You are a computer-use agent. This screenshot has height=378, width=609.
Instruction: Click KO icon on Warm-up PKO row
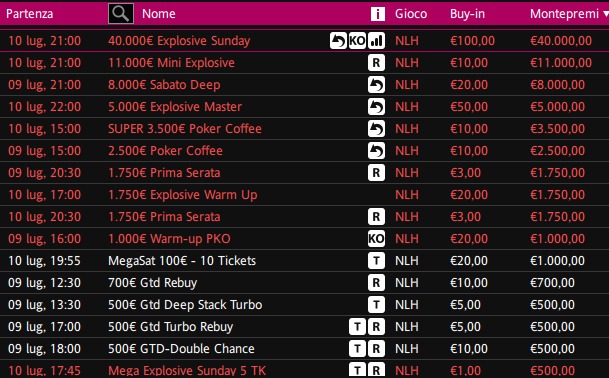pos(376,239)
